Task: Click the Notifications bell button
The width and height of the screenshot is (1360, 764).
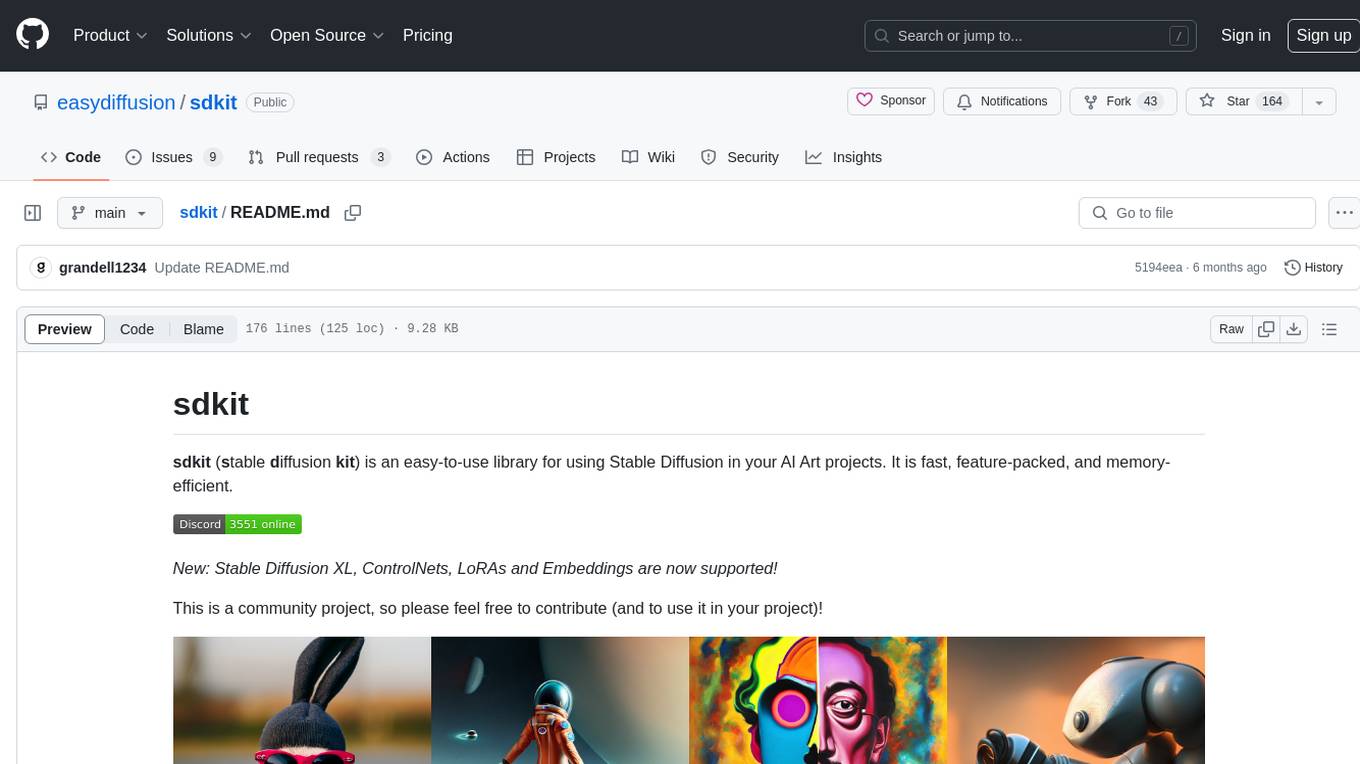Action: pyautogui.click(x=1002, y=101)
